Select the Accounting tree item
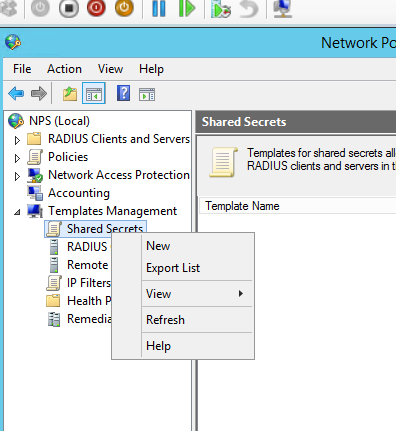This screenshot has width=396, height=431. pos(79,193)
